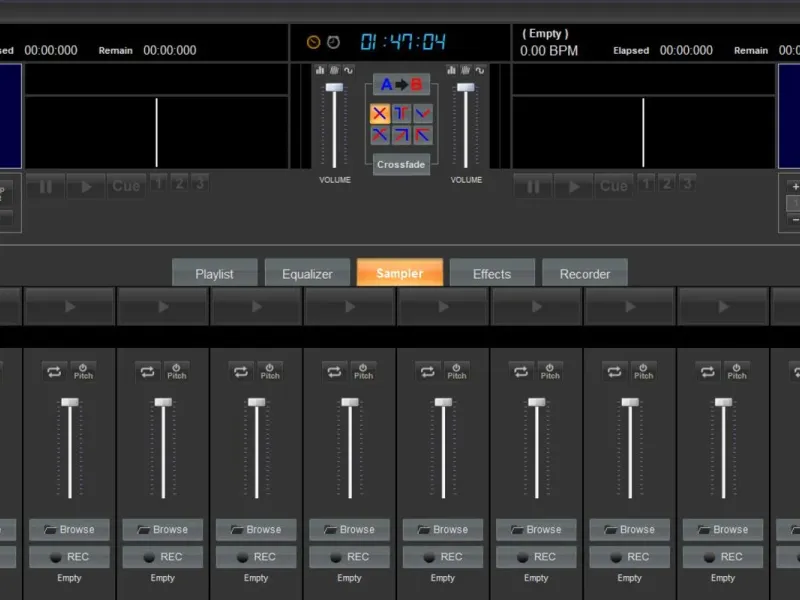The image size is (800, 600).
Task: Click the left deck waveform display
Action: point(157,132)
